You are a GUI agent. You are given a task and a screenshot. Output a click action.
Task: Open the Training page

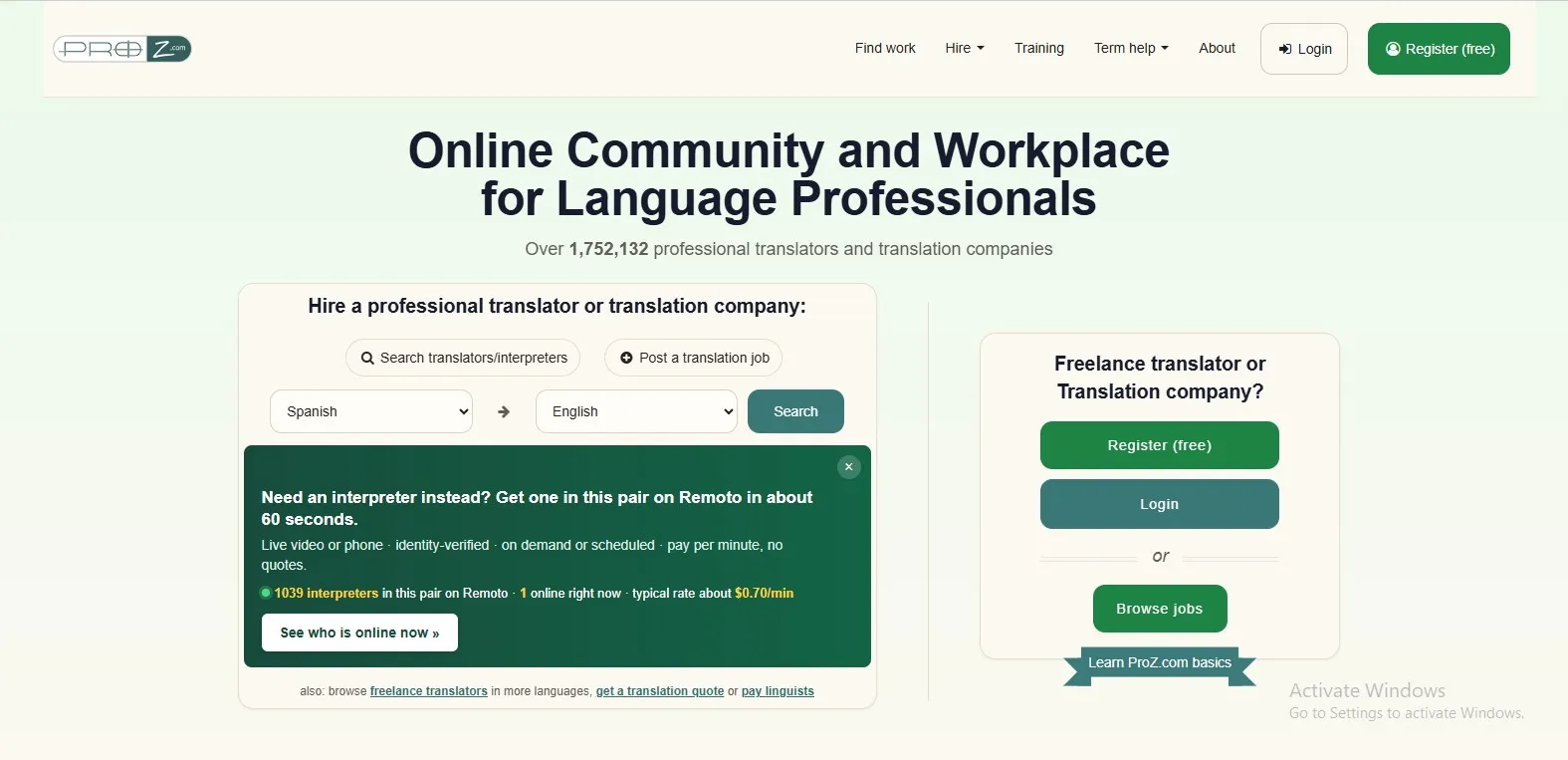[1039, 48]
